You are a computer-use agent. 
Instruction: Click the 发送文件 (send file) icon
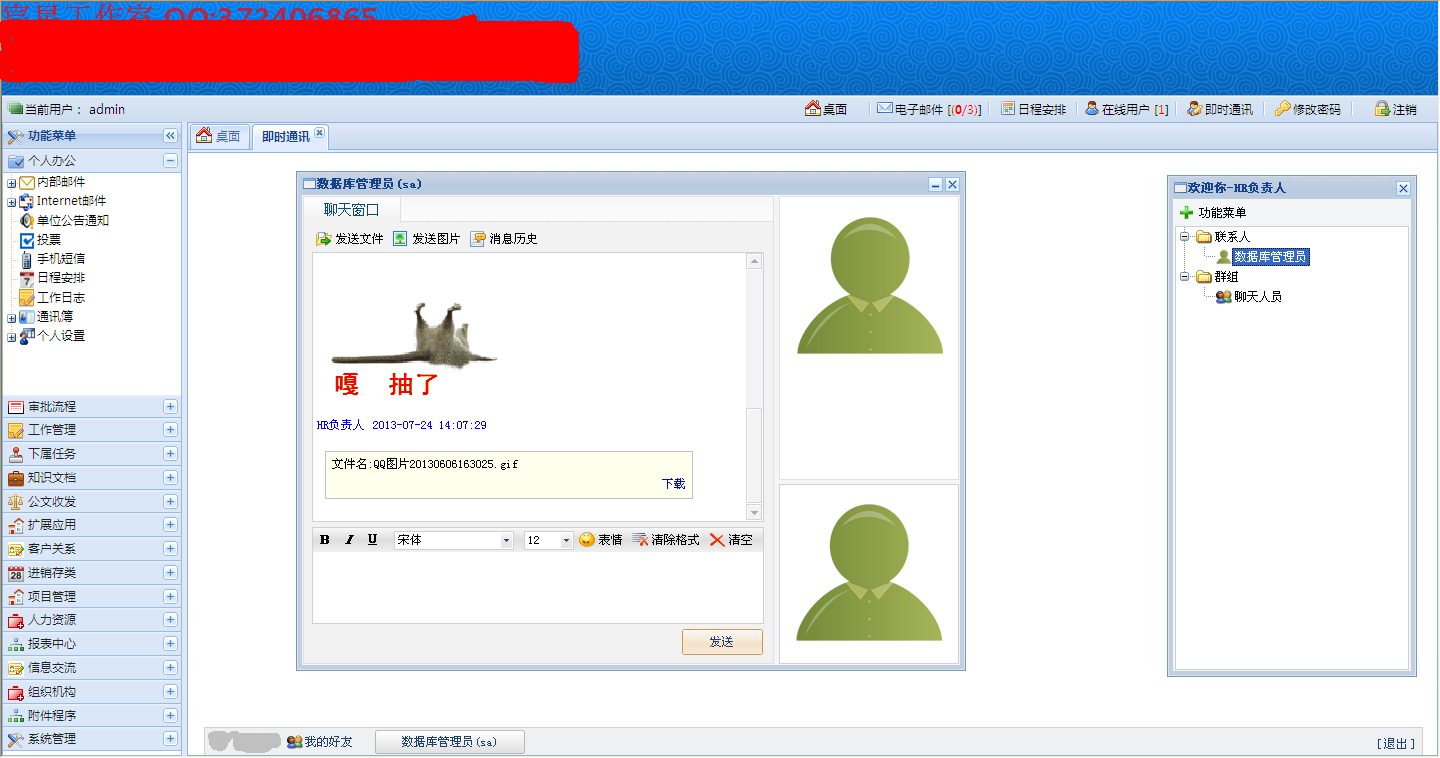[349, 238]
